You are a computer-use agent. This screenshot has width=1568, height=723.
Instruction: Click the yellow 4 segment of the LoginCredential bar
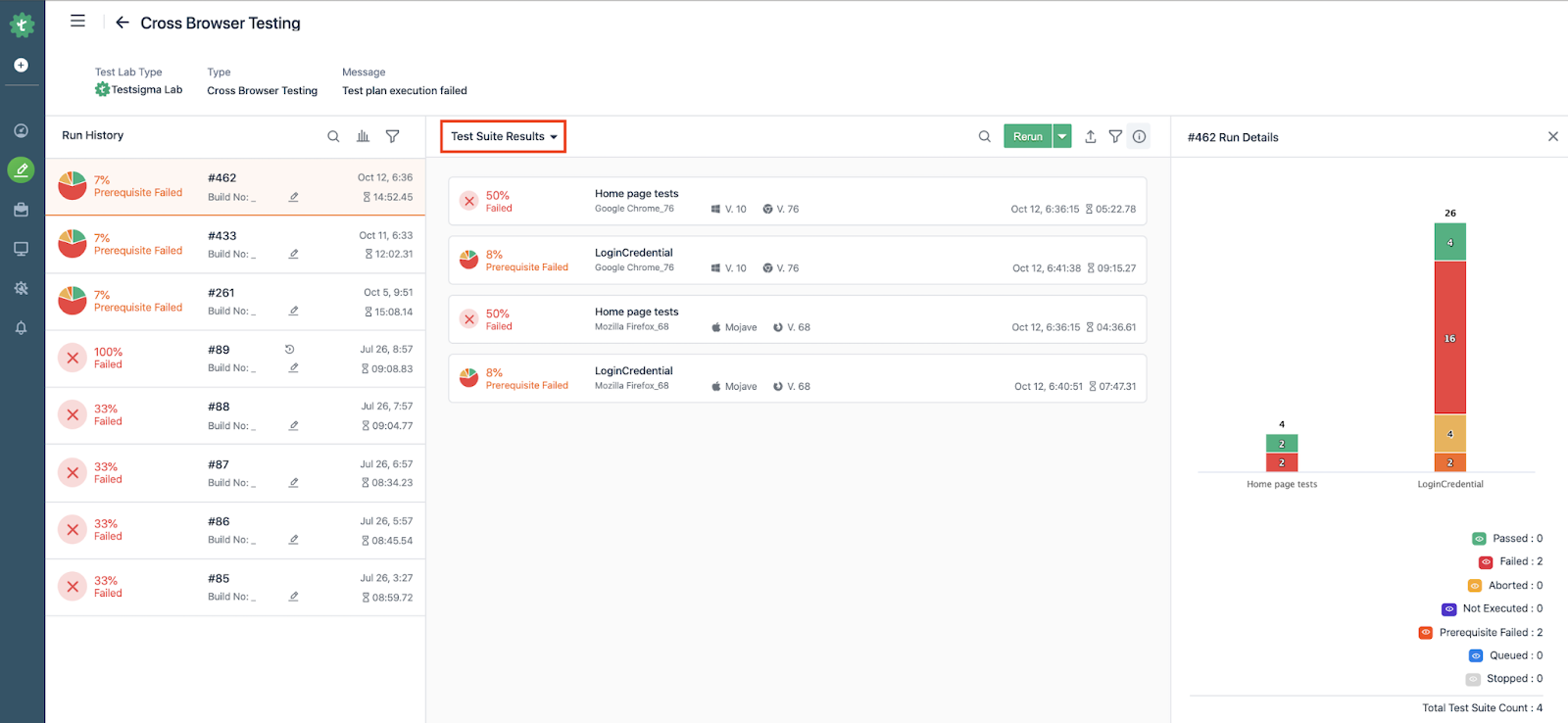[x=1450, y=434]
